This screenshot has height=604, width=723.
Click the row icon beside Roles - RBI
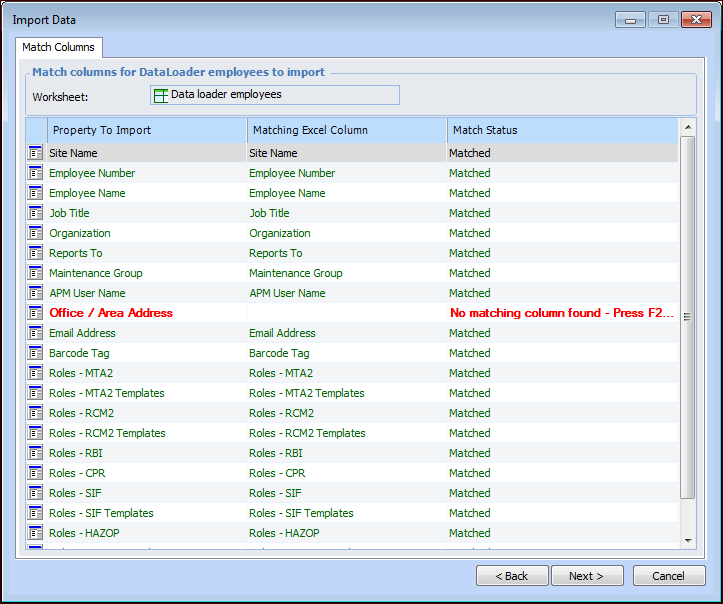pyautogui.click(x=36, y=453)
